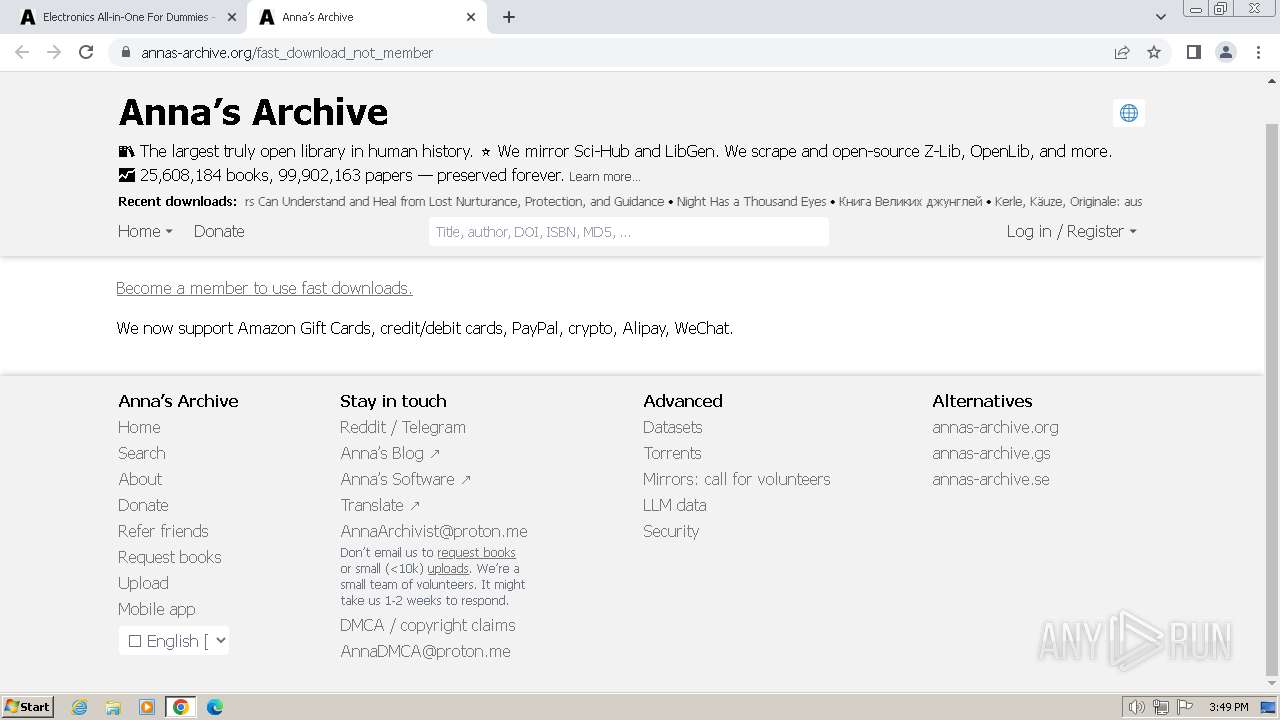This screenshot has height=720, width=1280.
Task: Open the About link
Action: 140,479
